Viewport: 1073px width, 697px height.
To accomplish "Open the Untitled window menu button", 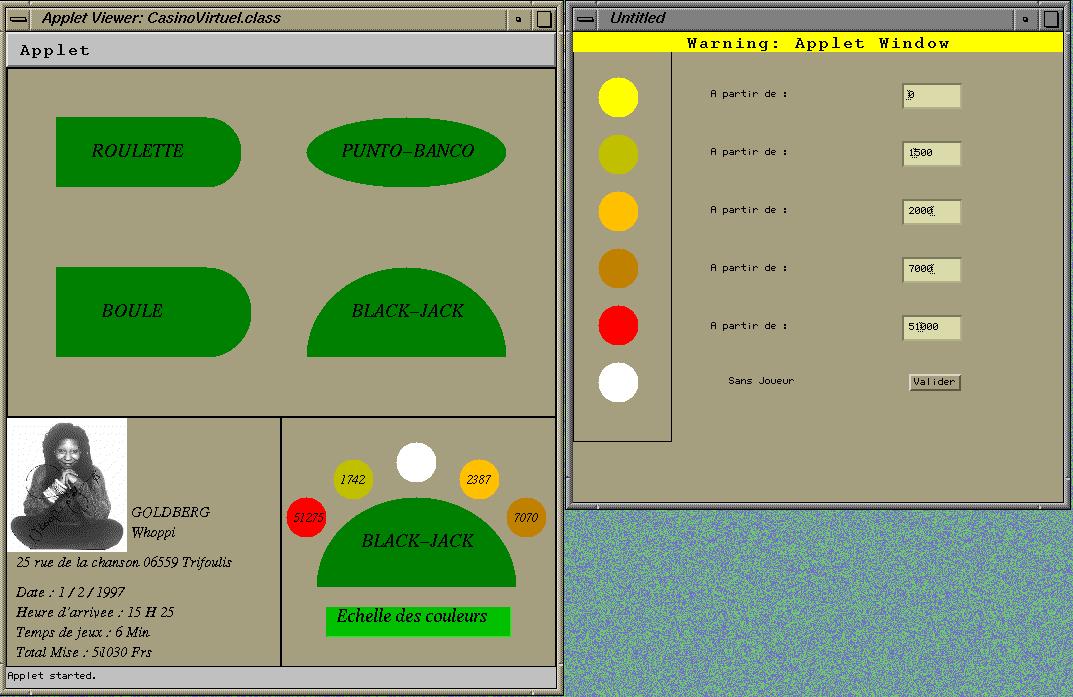I will click(586, 18).
